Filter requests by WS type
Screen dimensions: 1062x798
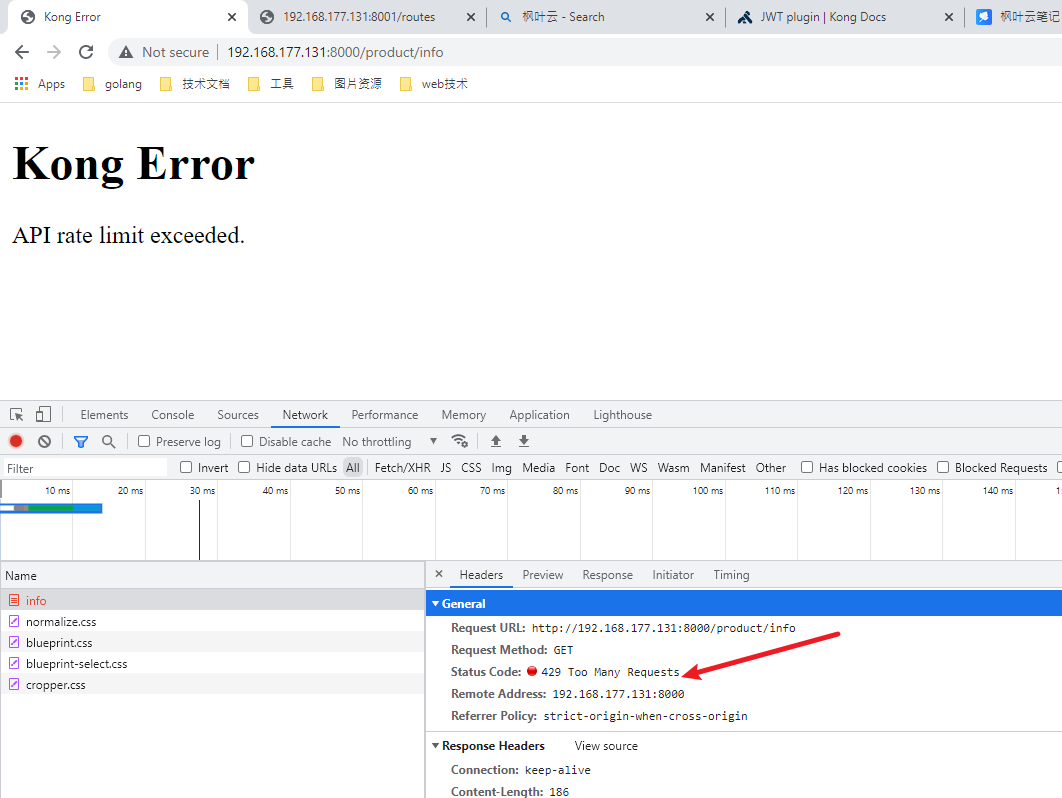tap(639, 467)
